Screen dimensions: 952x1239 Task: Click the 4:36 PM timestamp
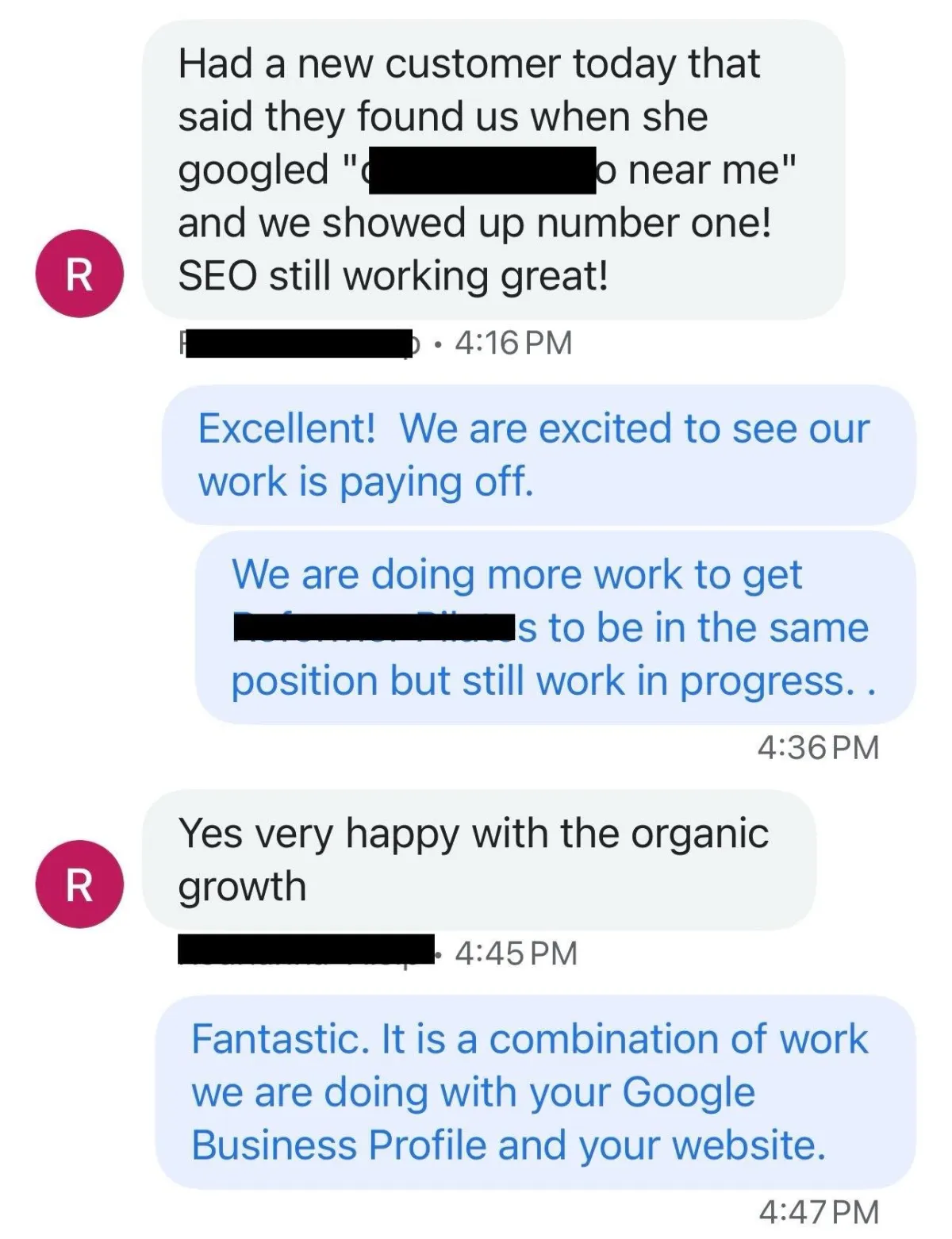coord(818,747)
